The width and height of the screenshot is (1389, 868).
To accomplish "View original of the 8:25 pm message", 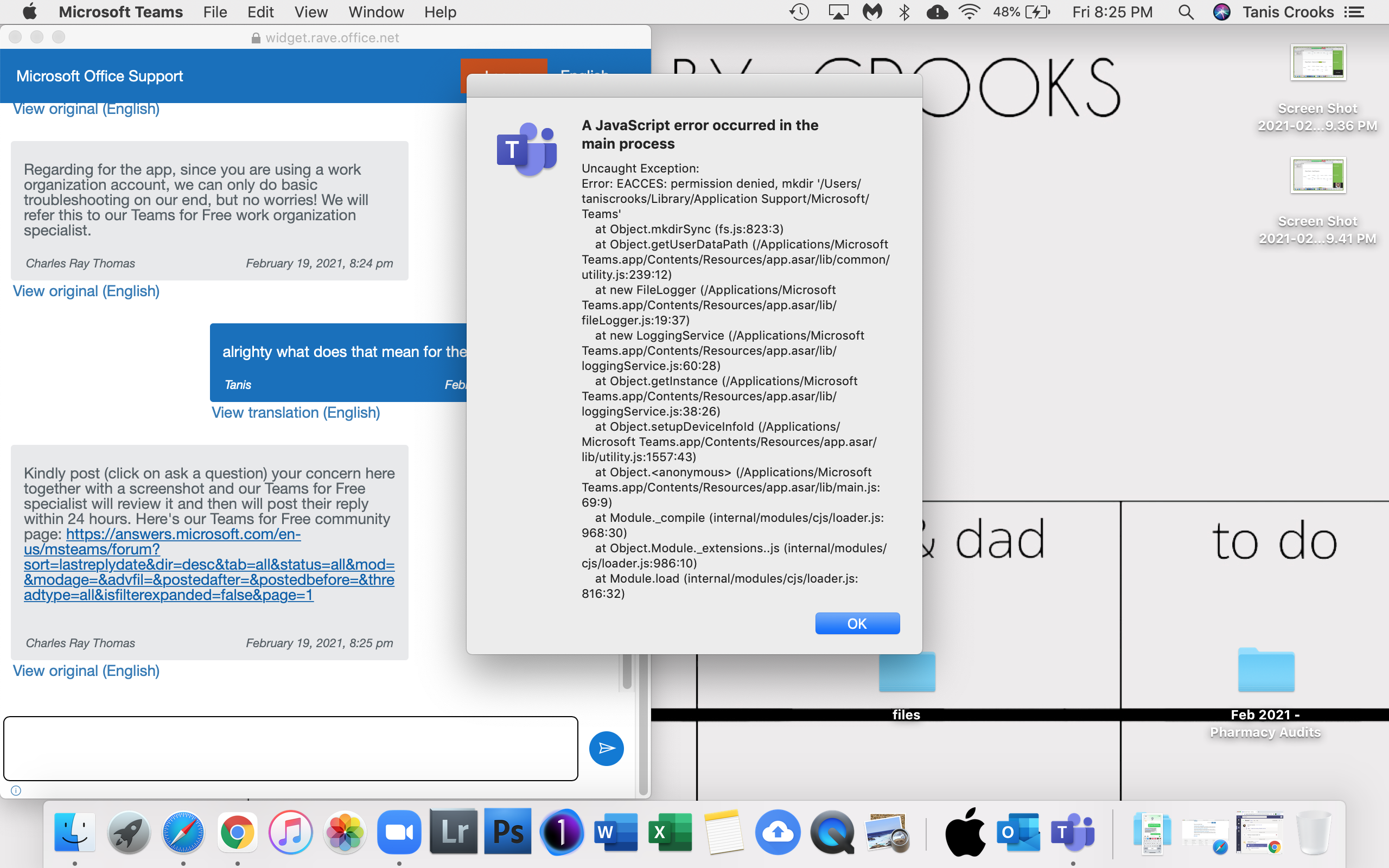I will pyautogui.click(x=86, y=671).
